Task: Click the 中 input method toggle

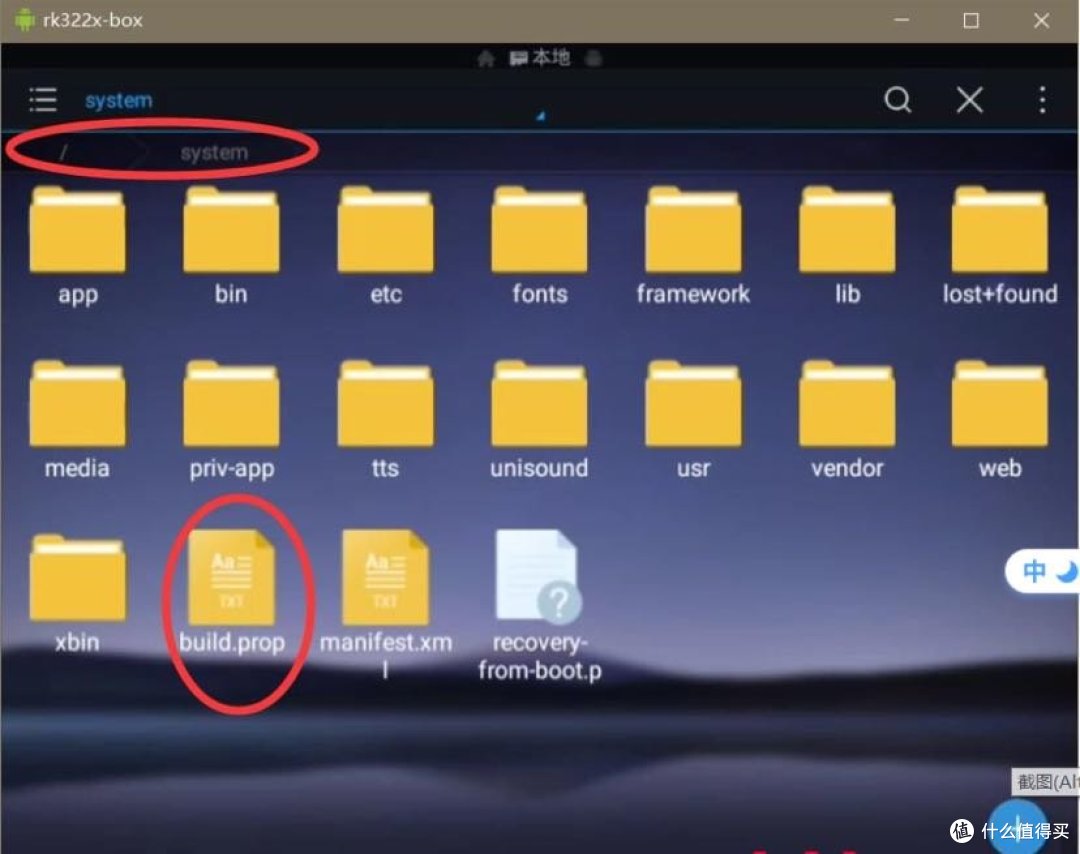Action: point(1034,571)
